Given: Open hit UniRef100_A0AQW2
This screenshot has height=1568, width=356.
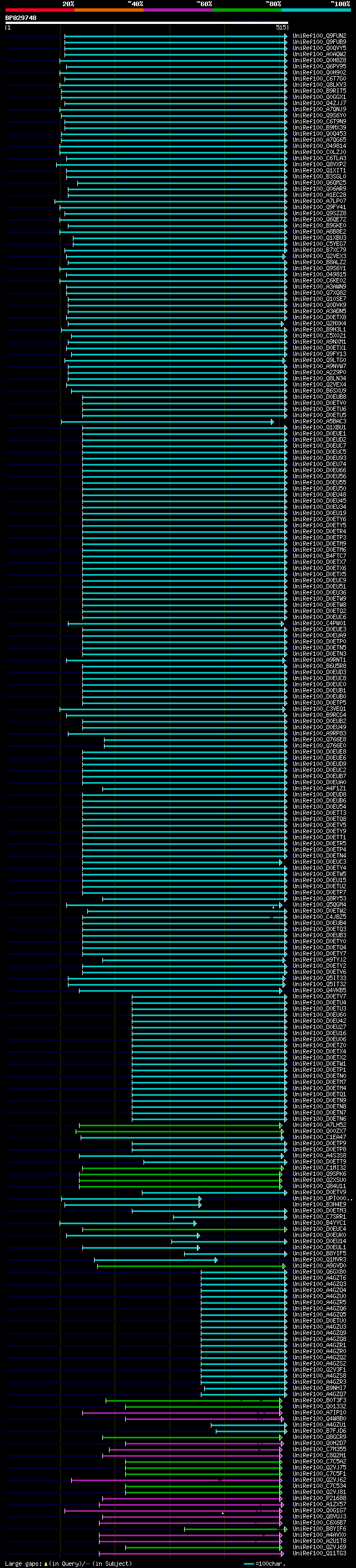Looking at the screenshot, I should tap(319, 54).
